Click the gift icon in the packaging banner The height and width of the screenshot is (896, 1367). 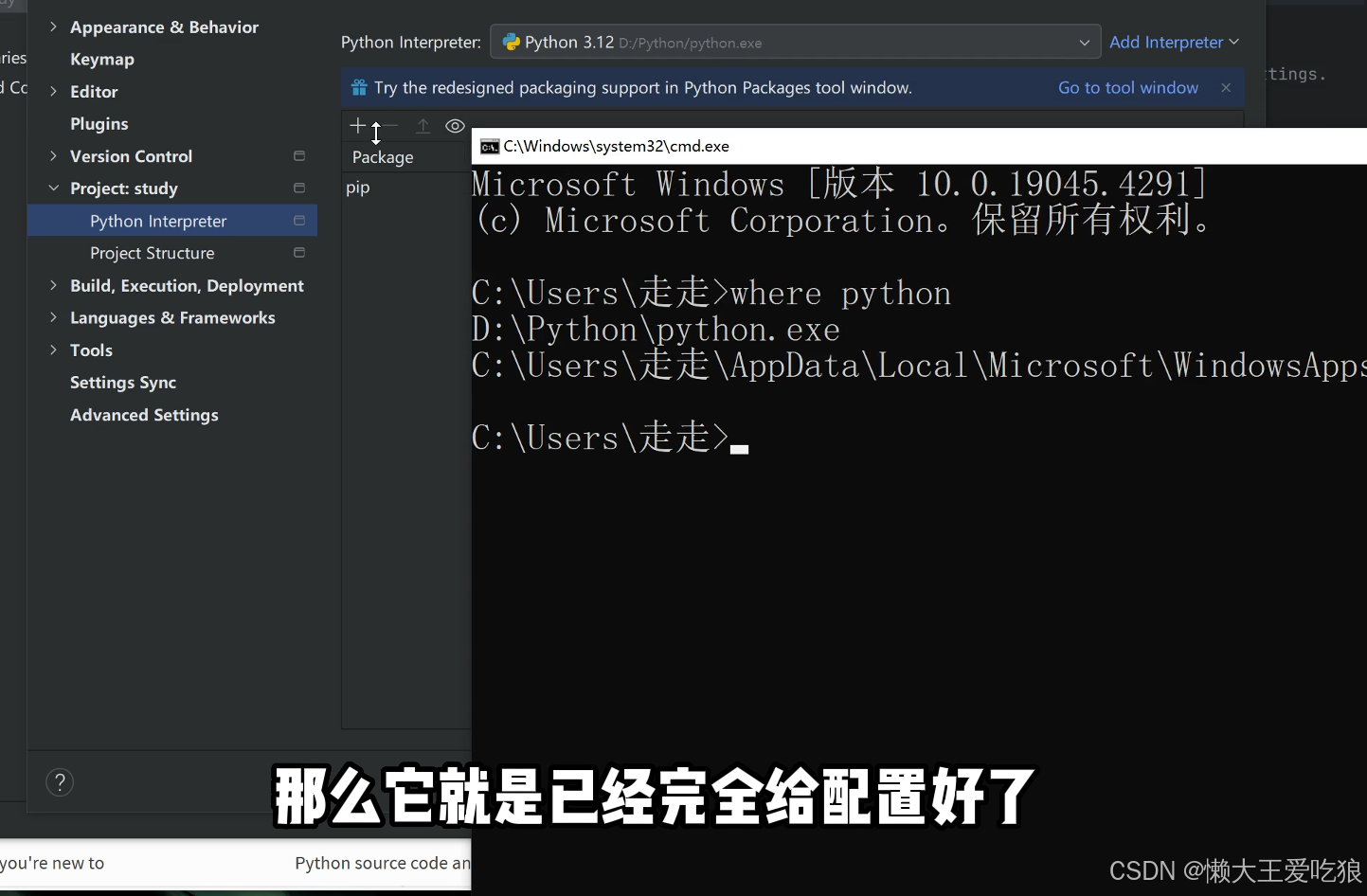(x=359, y=87)
